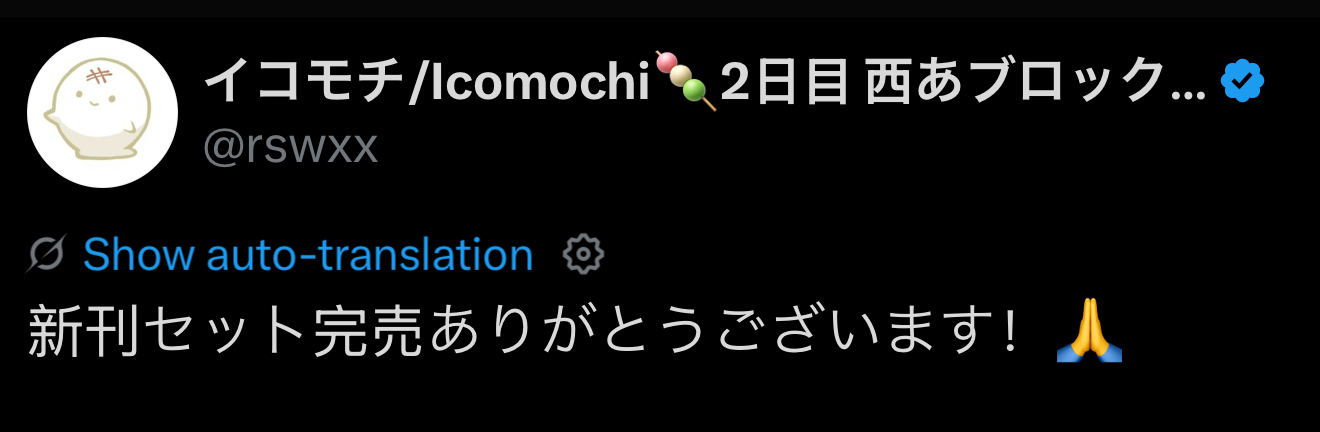
Task: Click the praying hands emoji
Action: coord(1090,332)
